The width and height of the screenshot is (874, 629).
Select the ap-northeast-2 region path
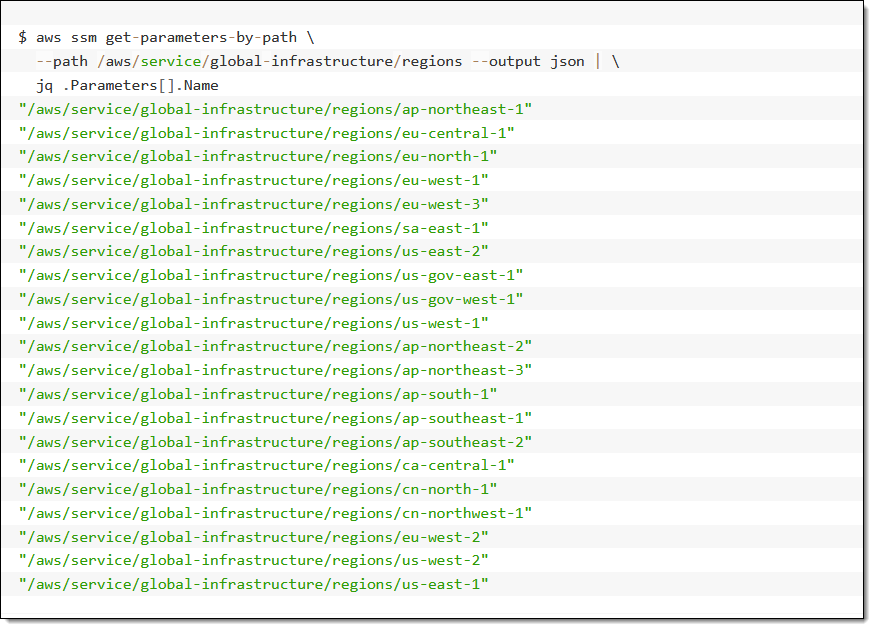(275, 347)
